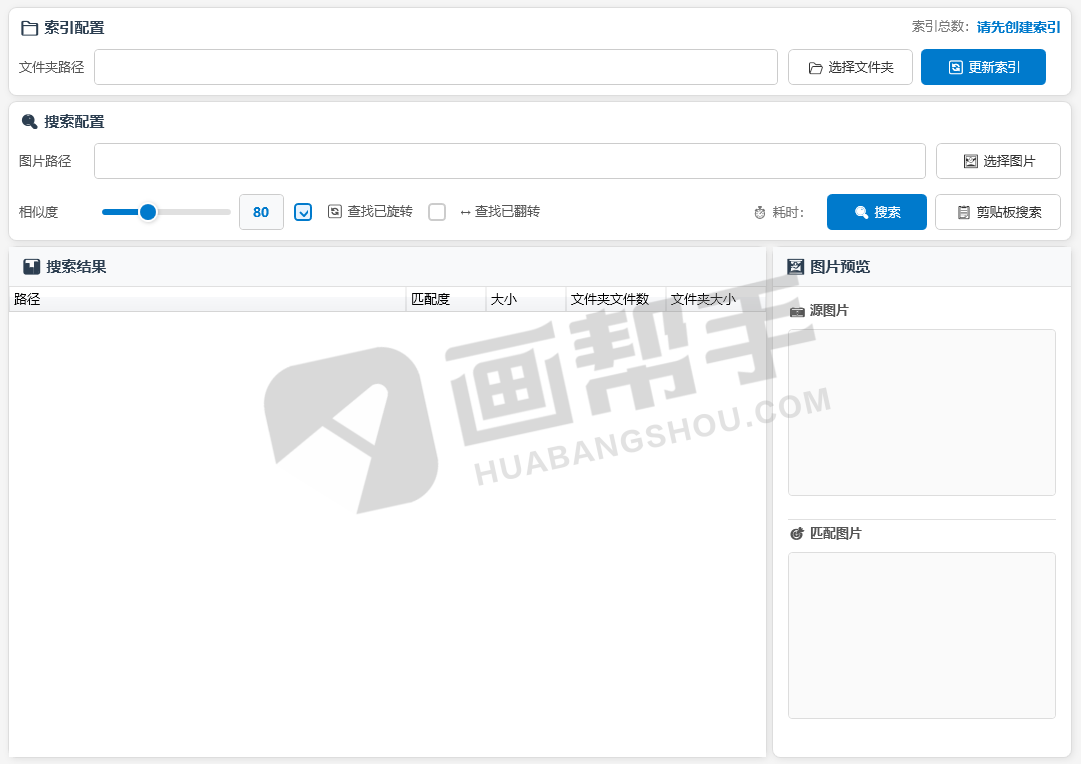
Task: Focus the 图片路径 input field
Action: [x=509, y=161]
